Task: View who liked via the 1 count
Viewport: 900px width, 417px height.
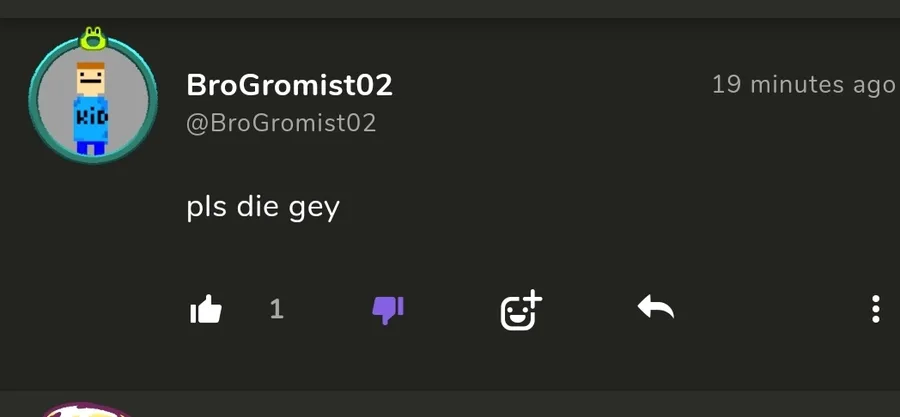Action: pyautogui.click(x=277, y=310)
